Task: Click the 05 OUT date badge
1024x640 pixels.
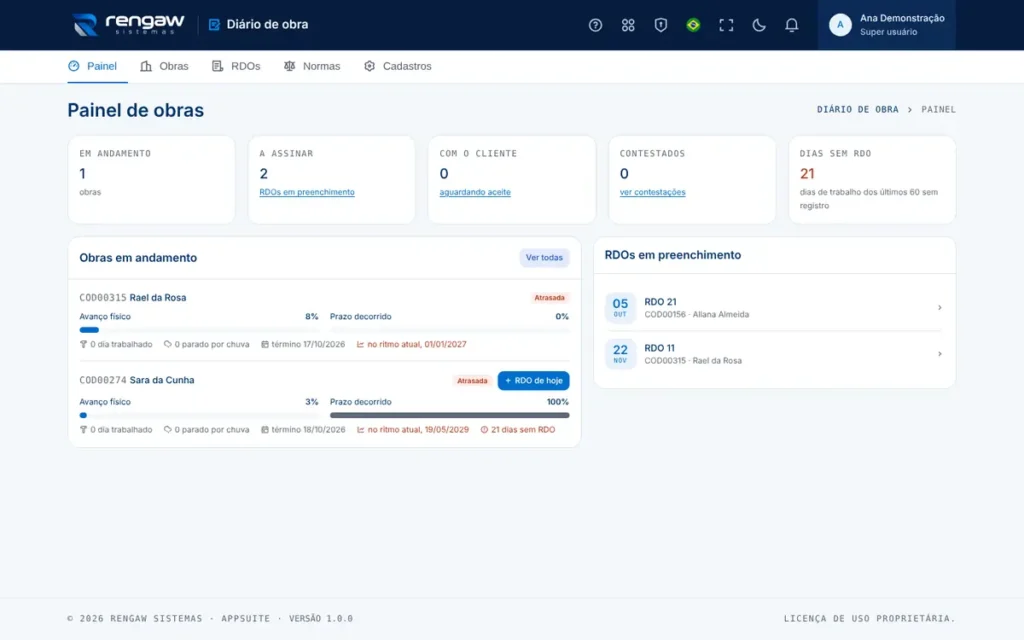Action: click(620, 308)
